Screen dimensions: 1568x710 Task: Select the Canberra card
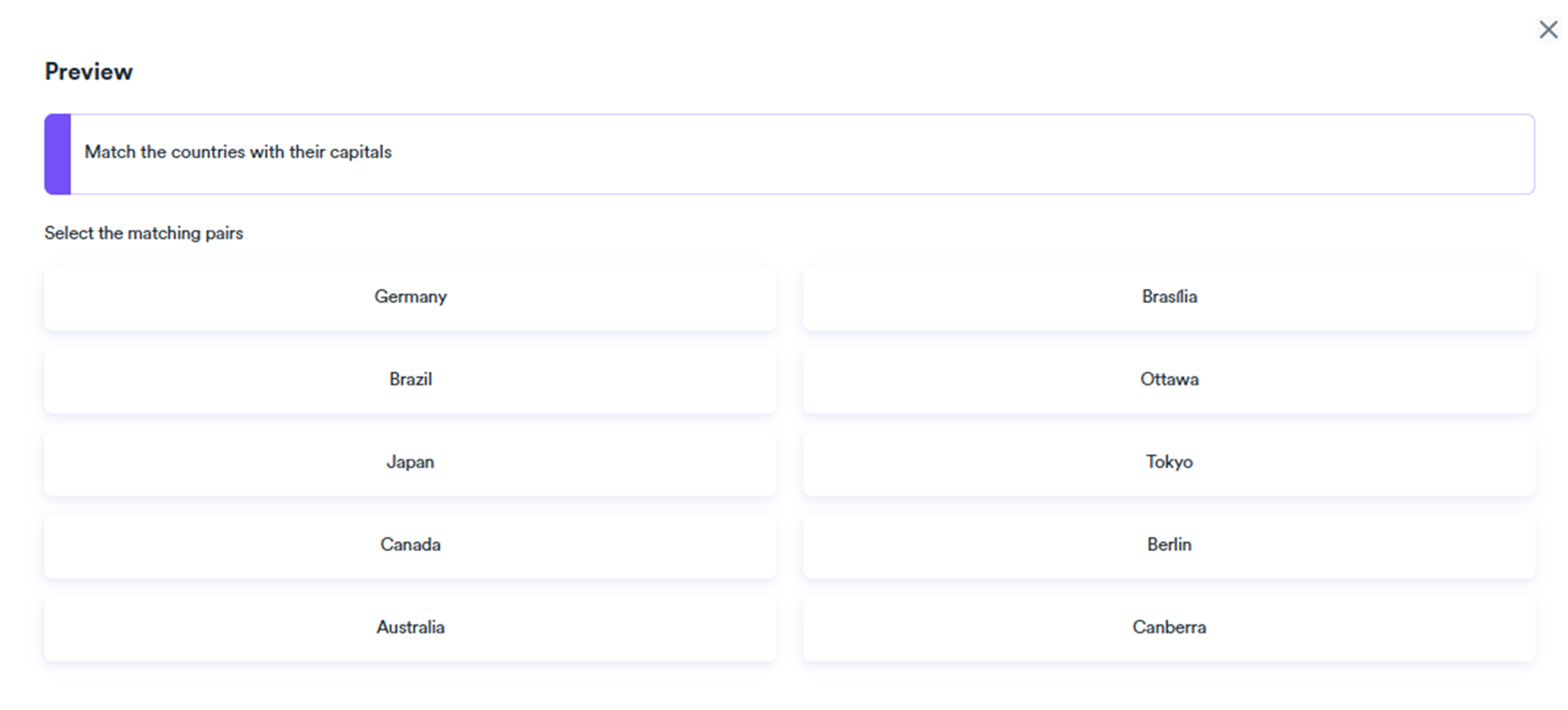click(x=1169, y=628)
